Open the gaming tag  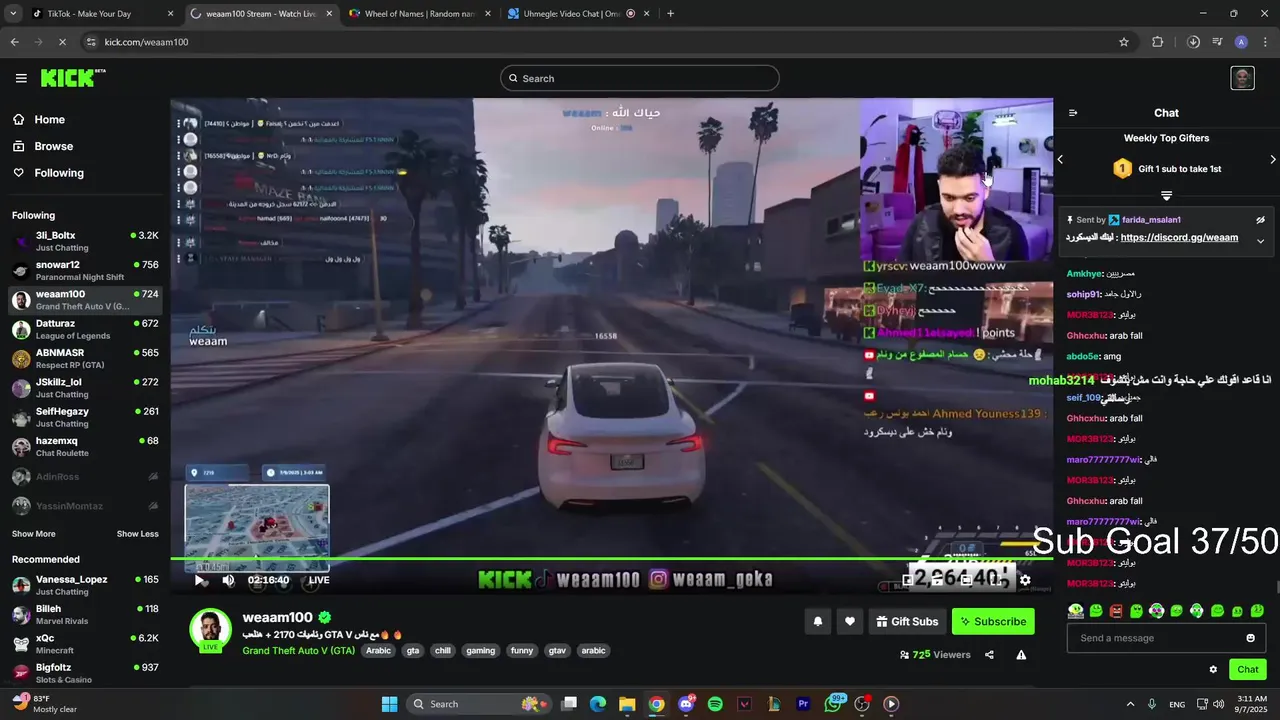(x=481, y=651)
